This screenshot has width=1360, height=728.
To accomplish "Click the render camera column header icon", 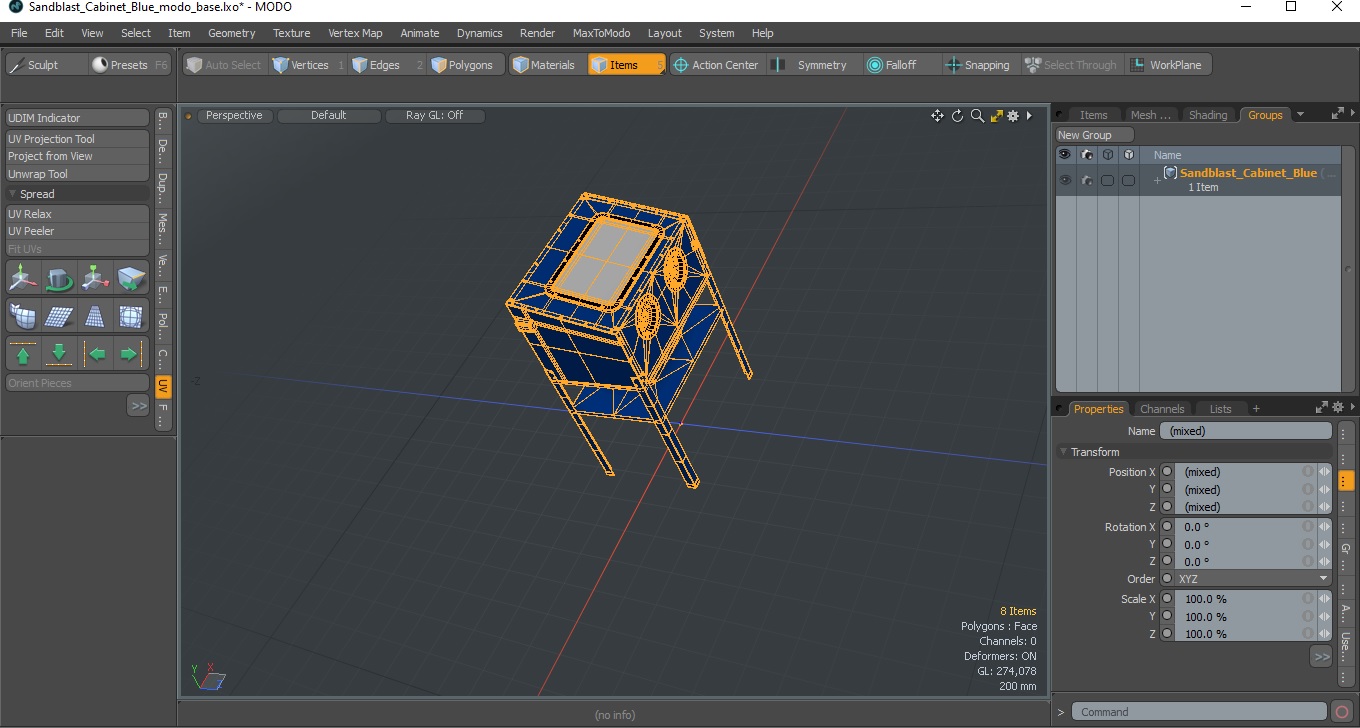I will click(1086, 155).
